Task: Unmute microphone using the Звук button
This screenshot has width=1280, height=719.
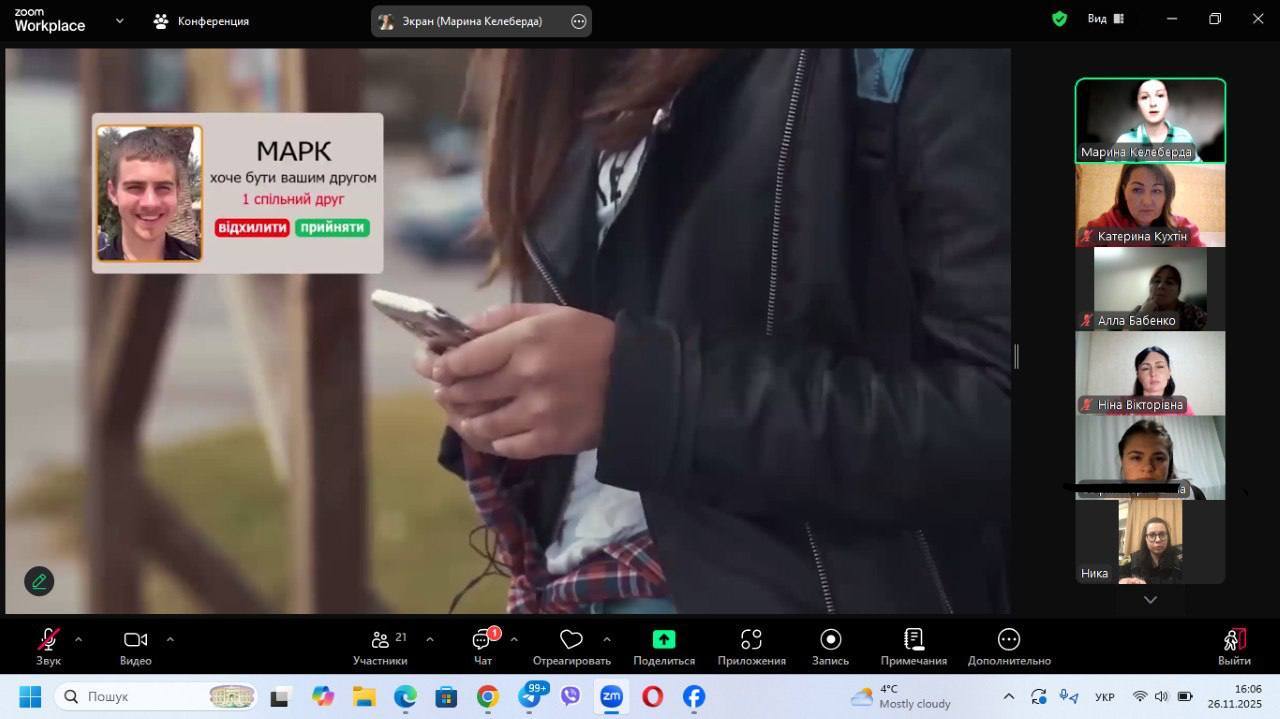Action: (48, 645)
